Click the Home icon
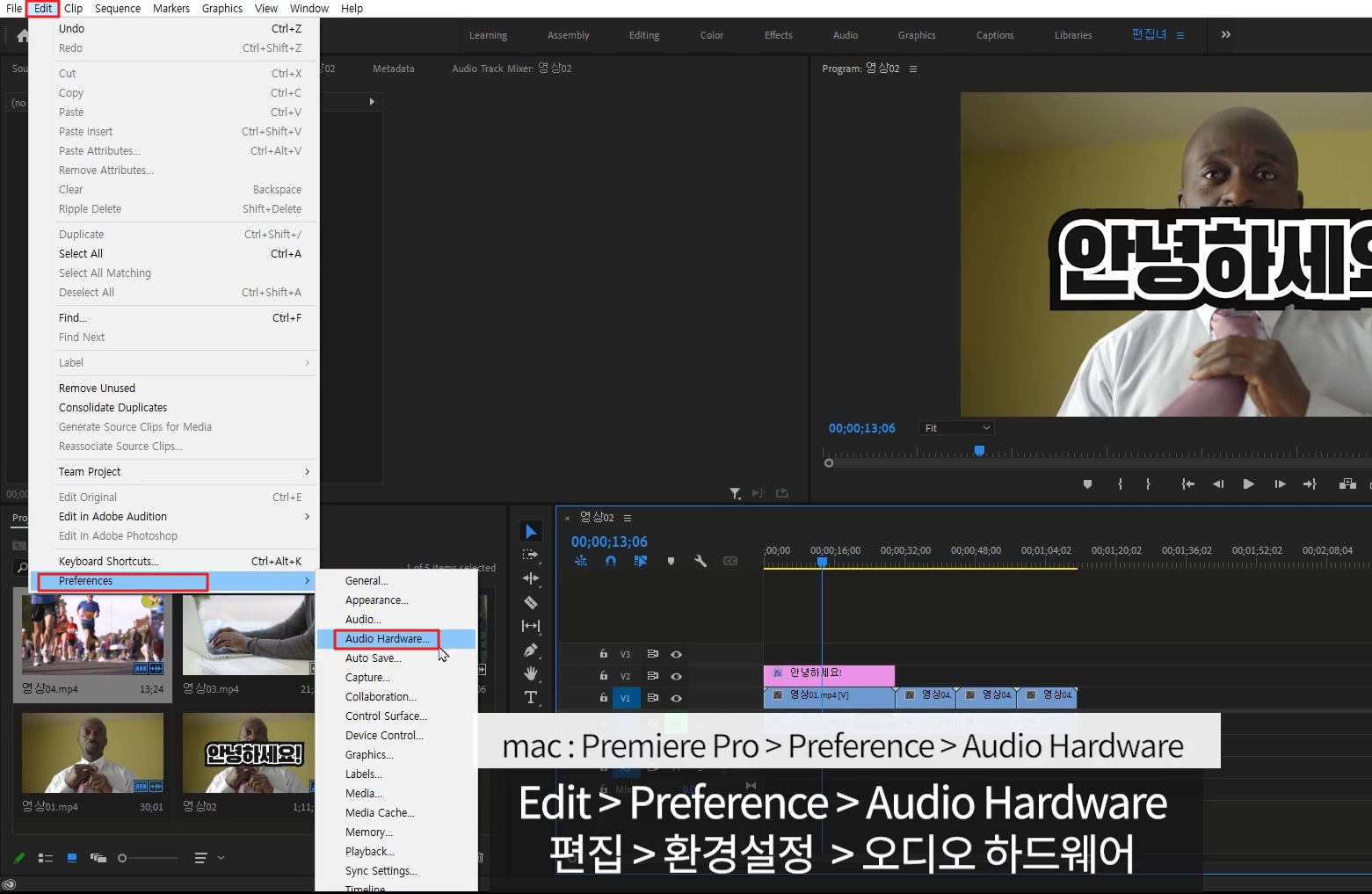This screenshot has height=894, width=1372. point(22,36)
